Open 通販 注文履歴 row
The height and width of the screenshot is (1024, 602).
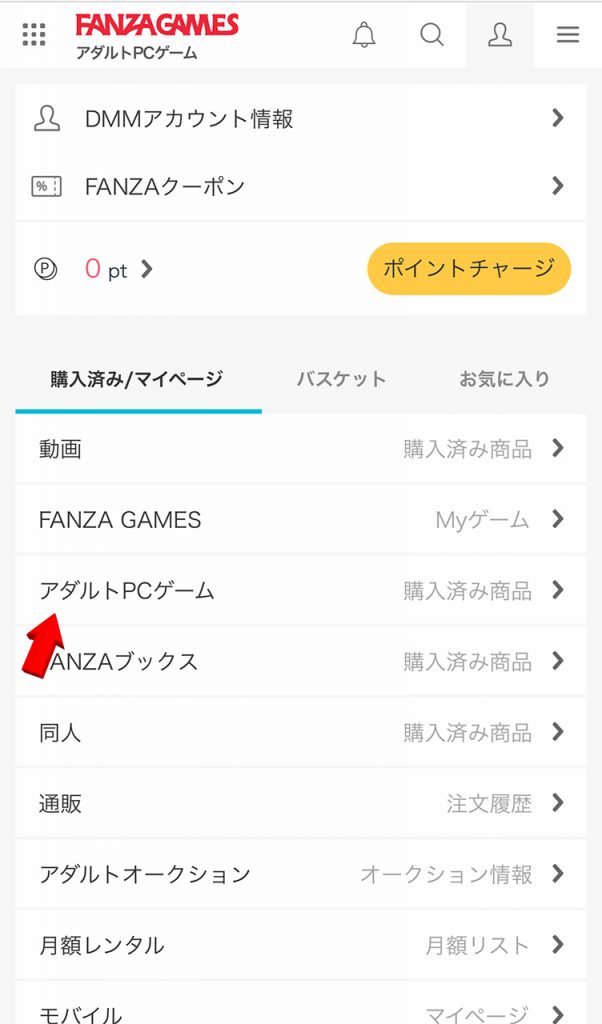300,803
